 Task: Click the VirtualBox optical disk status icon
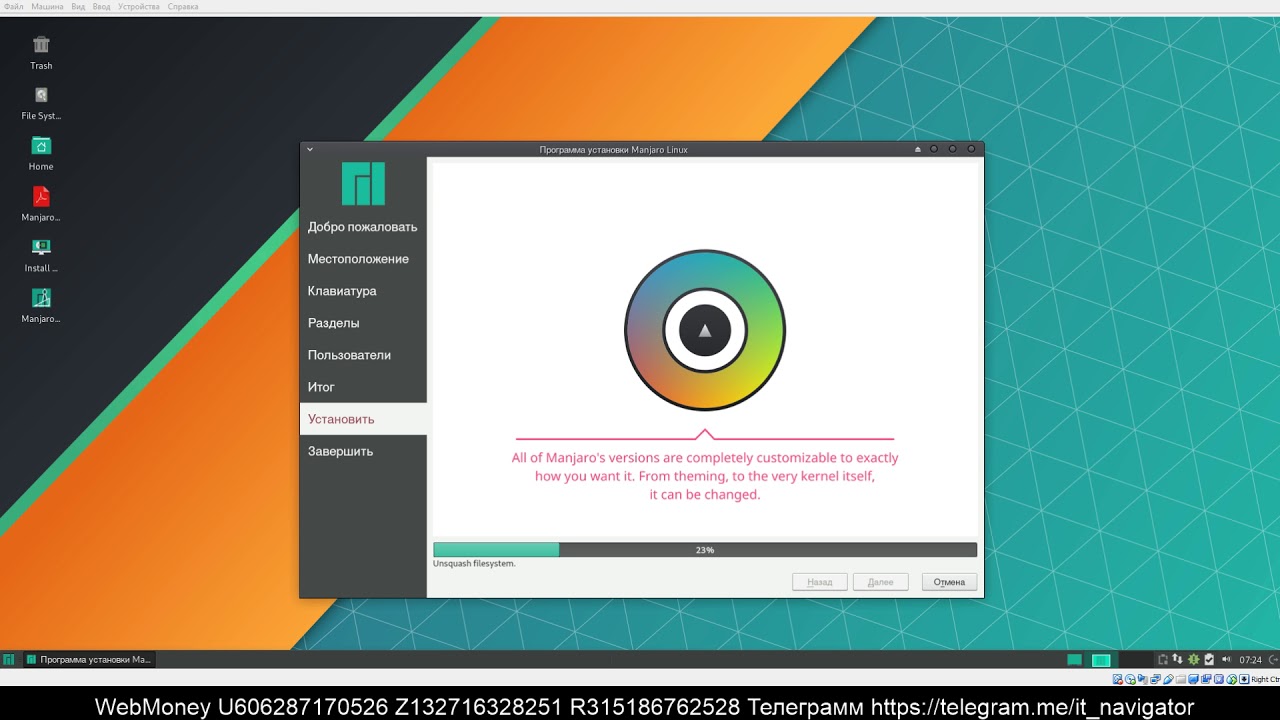pos(1130,679)
